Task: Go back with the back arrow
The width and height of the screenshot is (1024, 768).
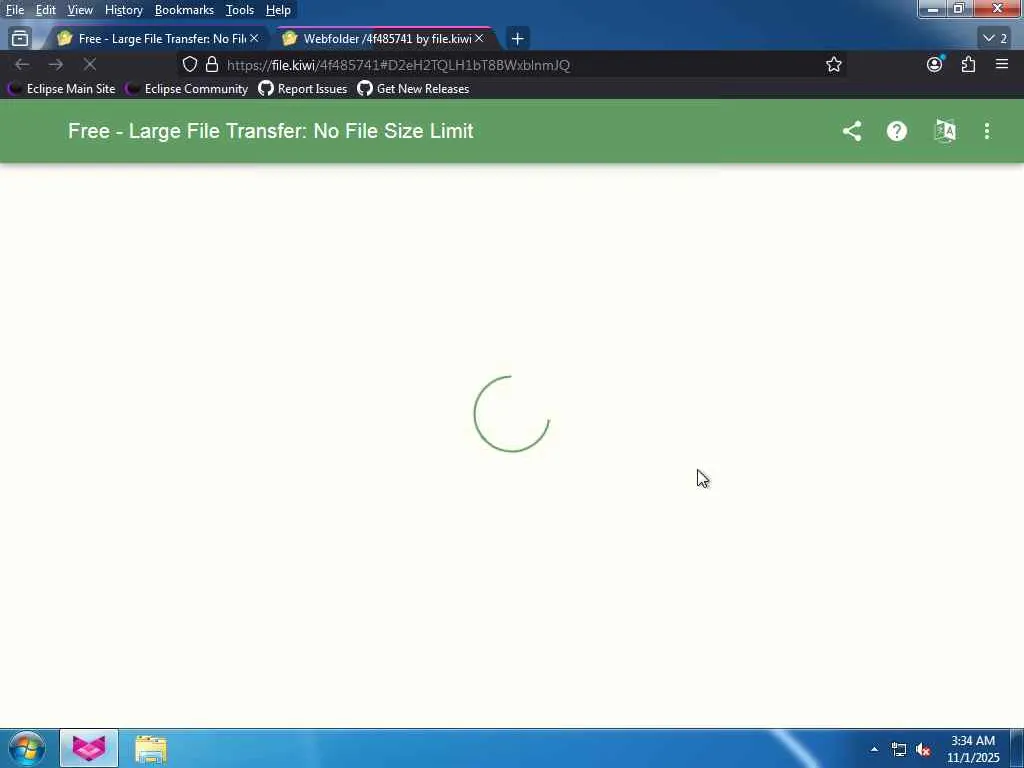Action: pyautogui.click(x=22, y=65)
